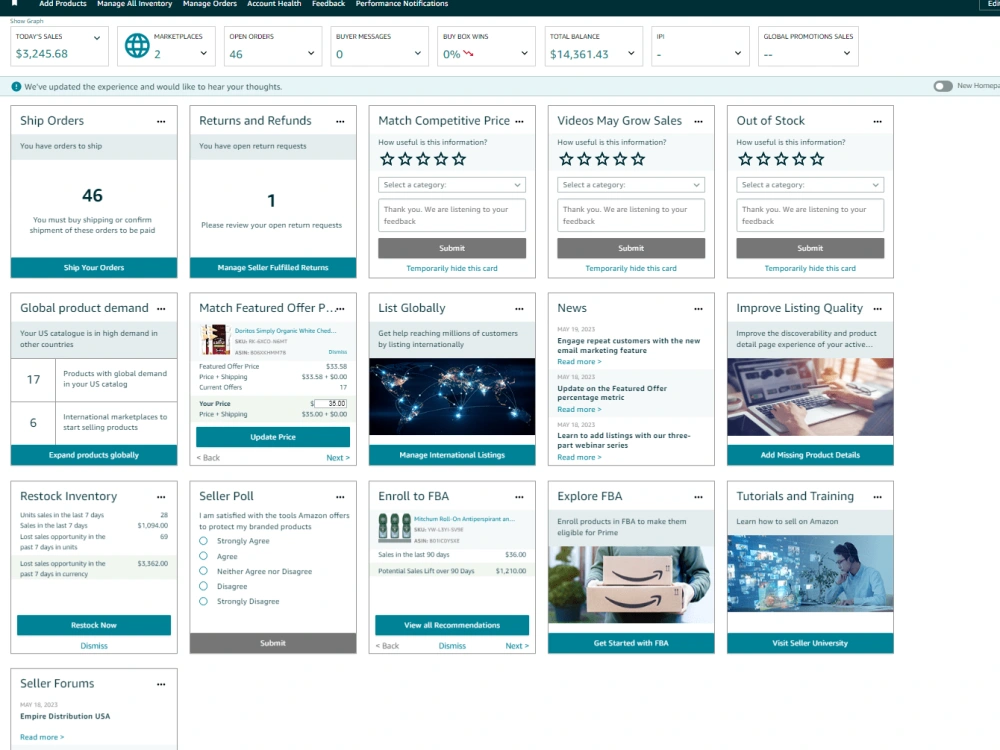This screenshot has height=750, width=1000.
Task: Select the Strongly Agree poll option
Action: coord(203,541)
